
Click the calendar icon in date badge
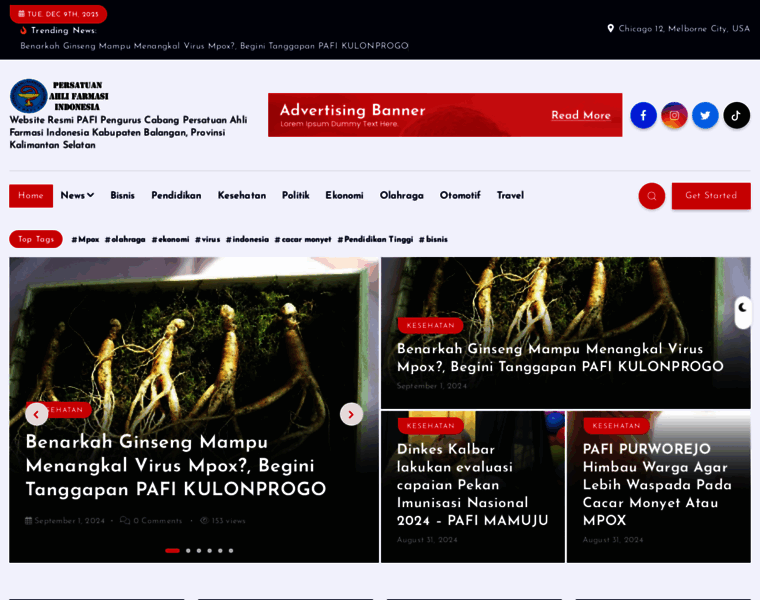[x=21, y=14]
